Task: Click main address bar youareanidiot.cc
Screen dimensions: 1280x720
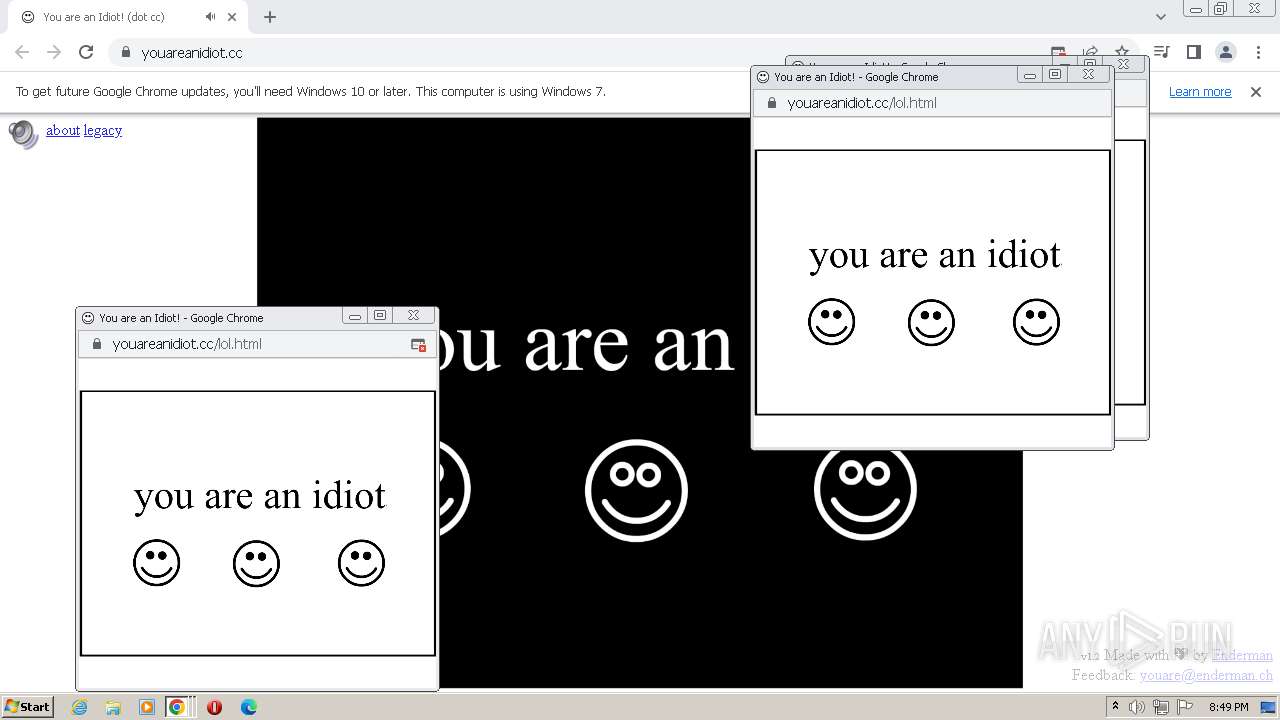Action: tap(192, 53)
